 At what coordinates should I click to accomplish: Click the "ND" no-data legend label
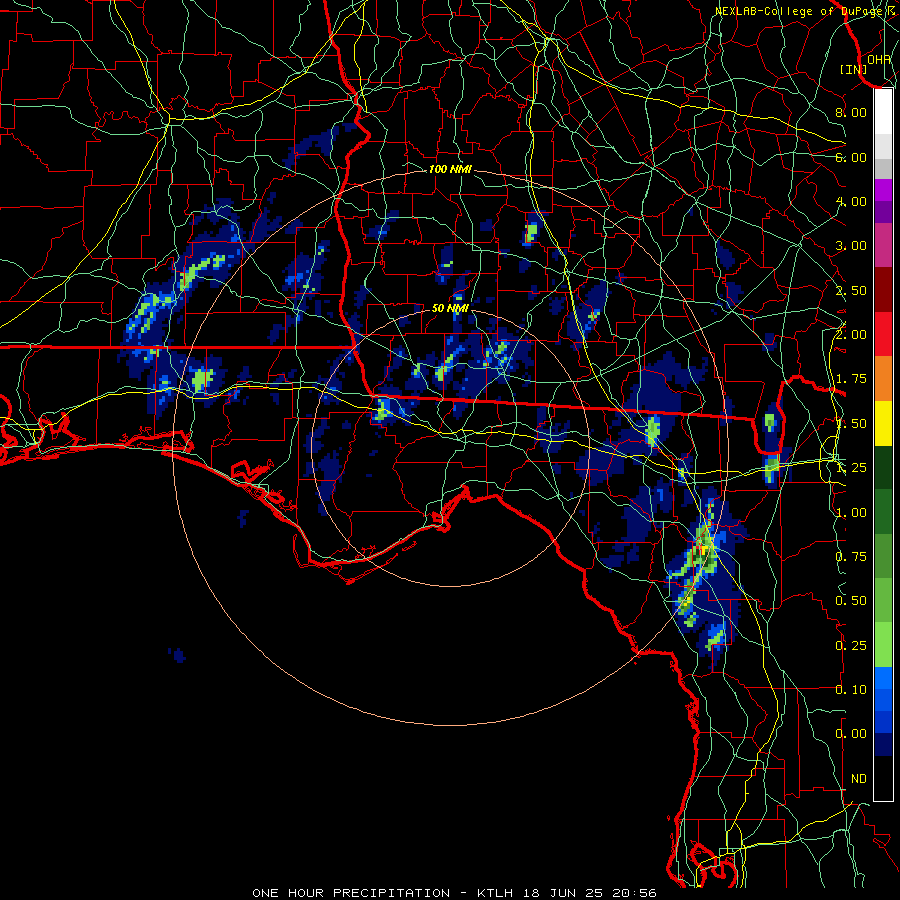click(x=859, y=779)
